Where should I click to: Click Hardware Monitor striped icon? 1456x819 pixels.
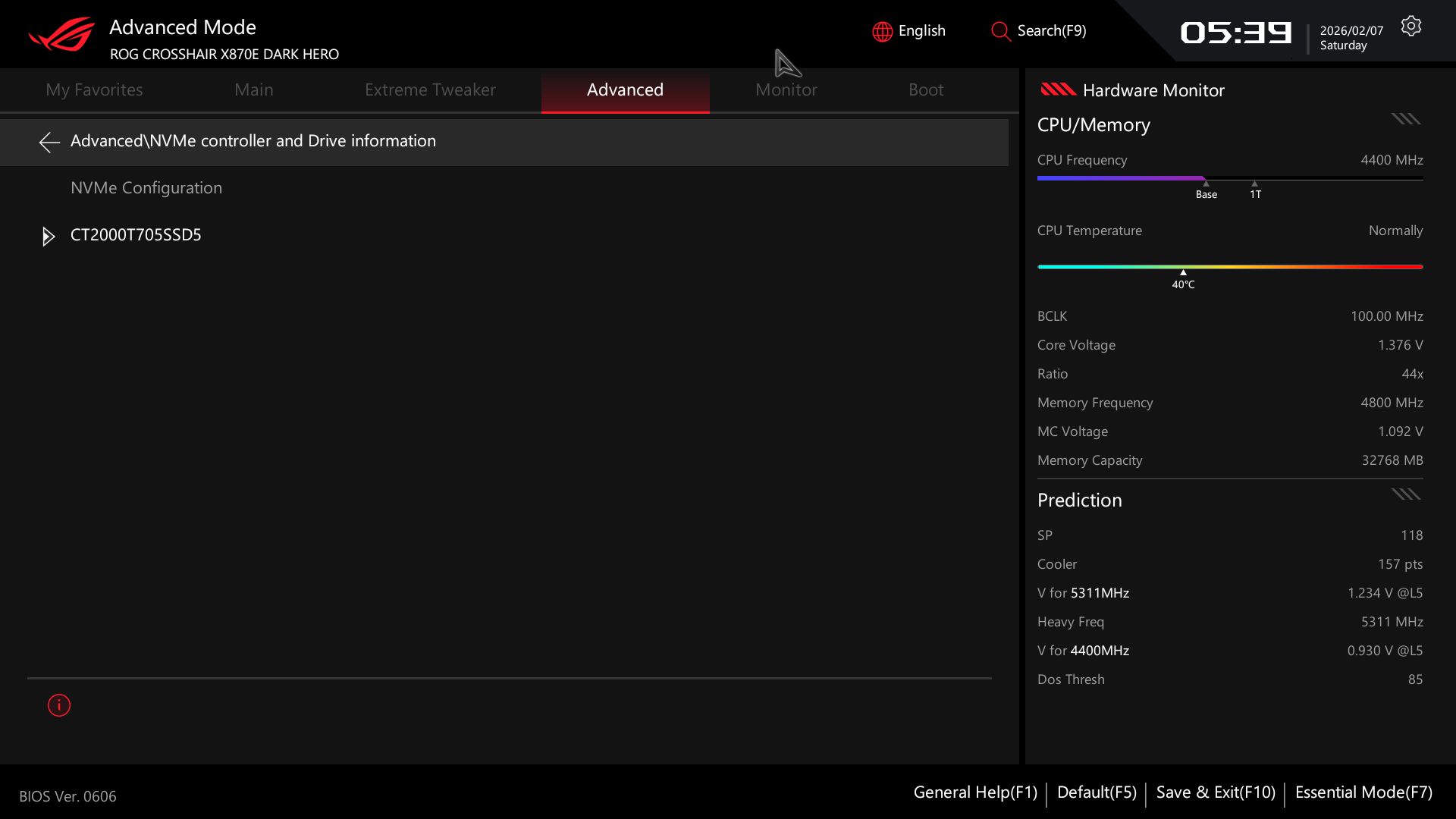pos(1058,89)
